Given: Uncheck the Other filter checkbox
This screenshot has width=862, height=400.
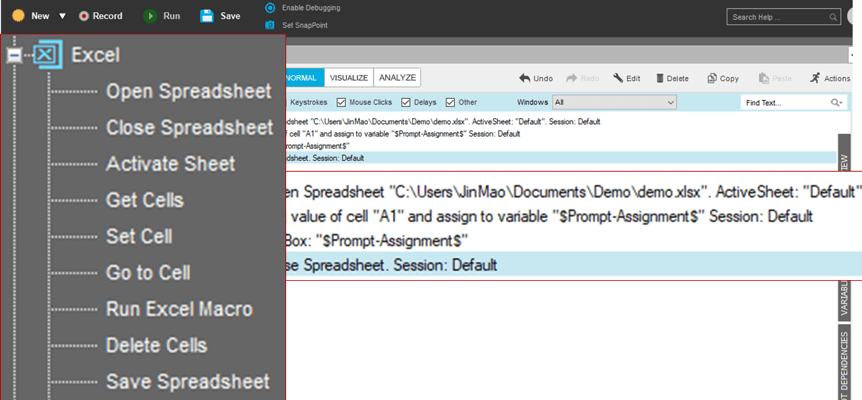Looking at the screenshot, I should [x=450, y=102].
